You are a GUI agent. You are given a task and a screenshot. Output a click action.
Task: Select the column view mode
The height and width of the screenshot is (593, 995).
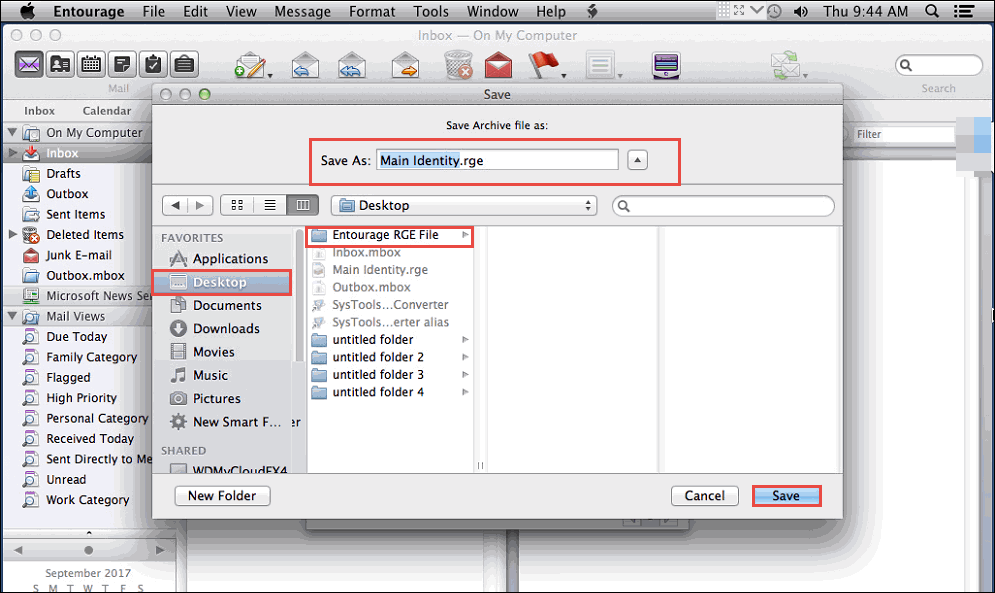(303, 204)
